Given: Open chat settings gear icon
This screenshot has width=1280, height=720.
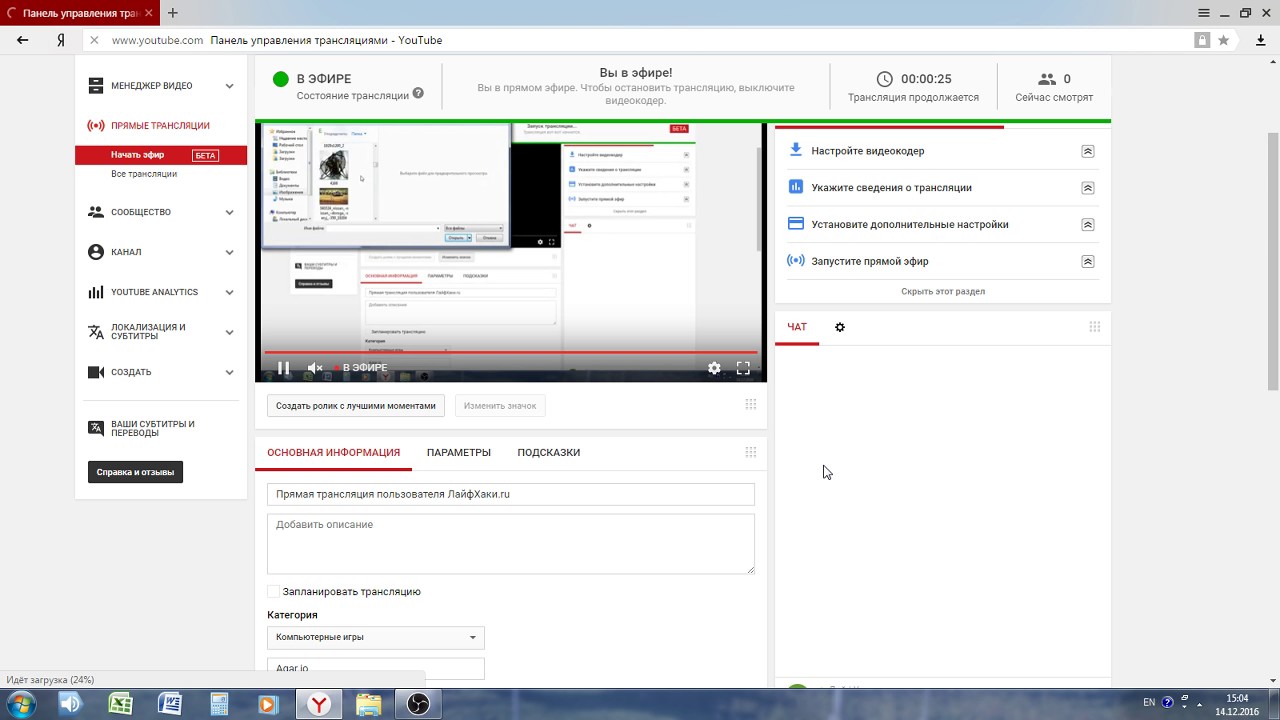Looking at the screenshot, I should 840,327.
